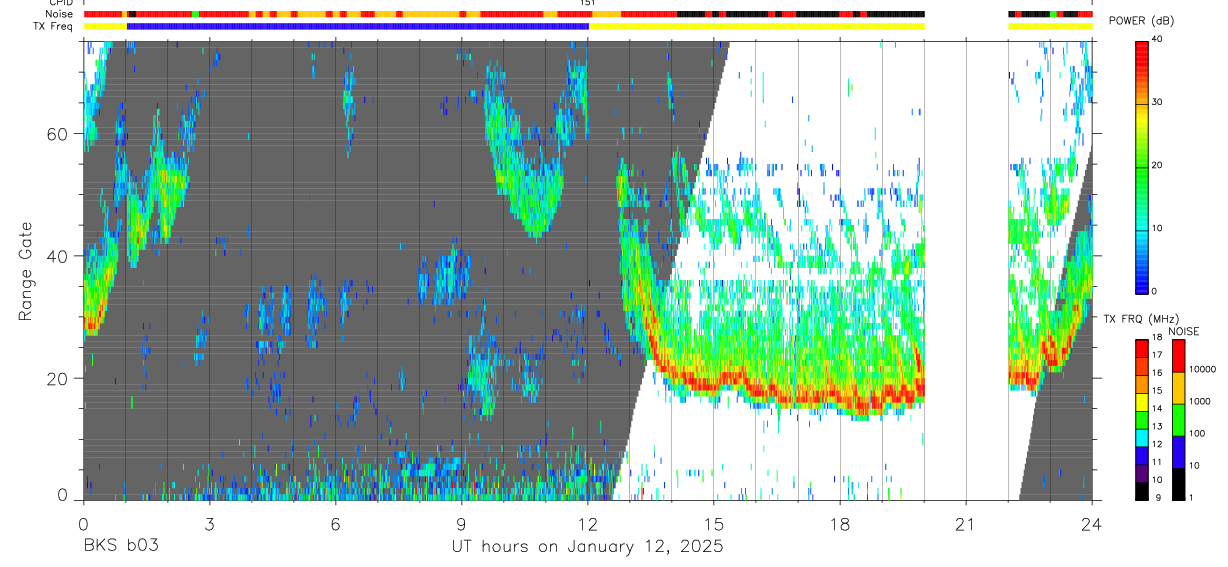Select the 15 tick label on the UT hours axis

coord(714,522)
